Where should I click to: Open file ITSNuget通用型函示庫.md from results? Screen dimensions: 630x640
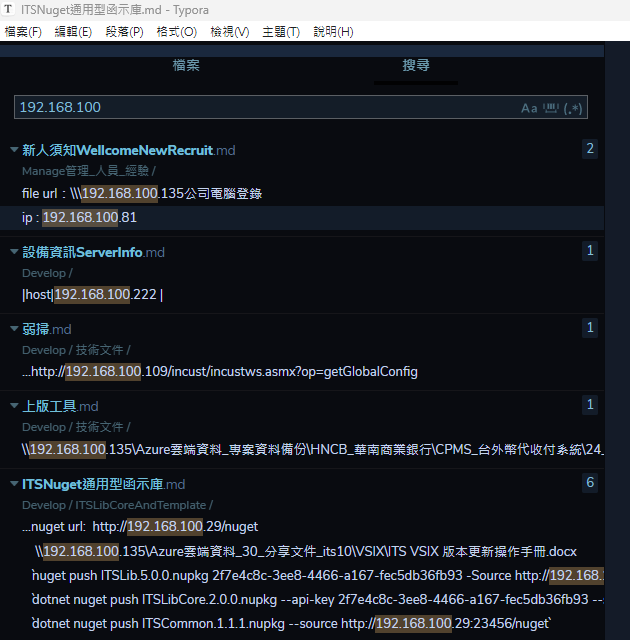click(104, 484)
